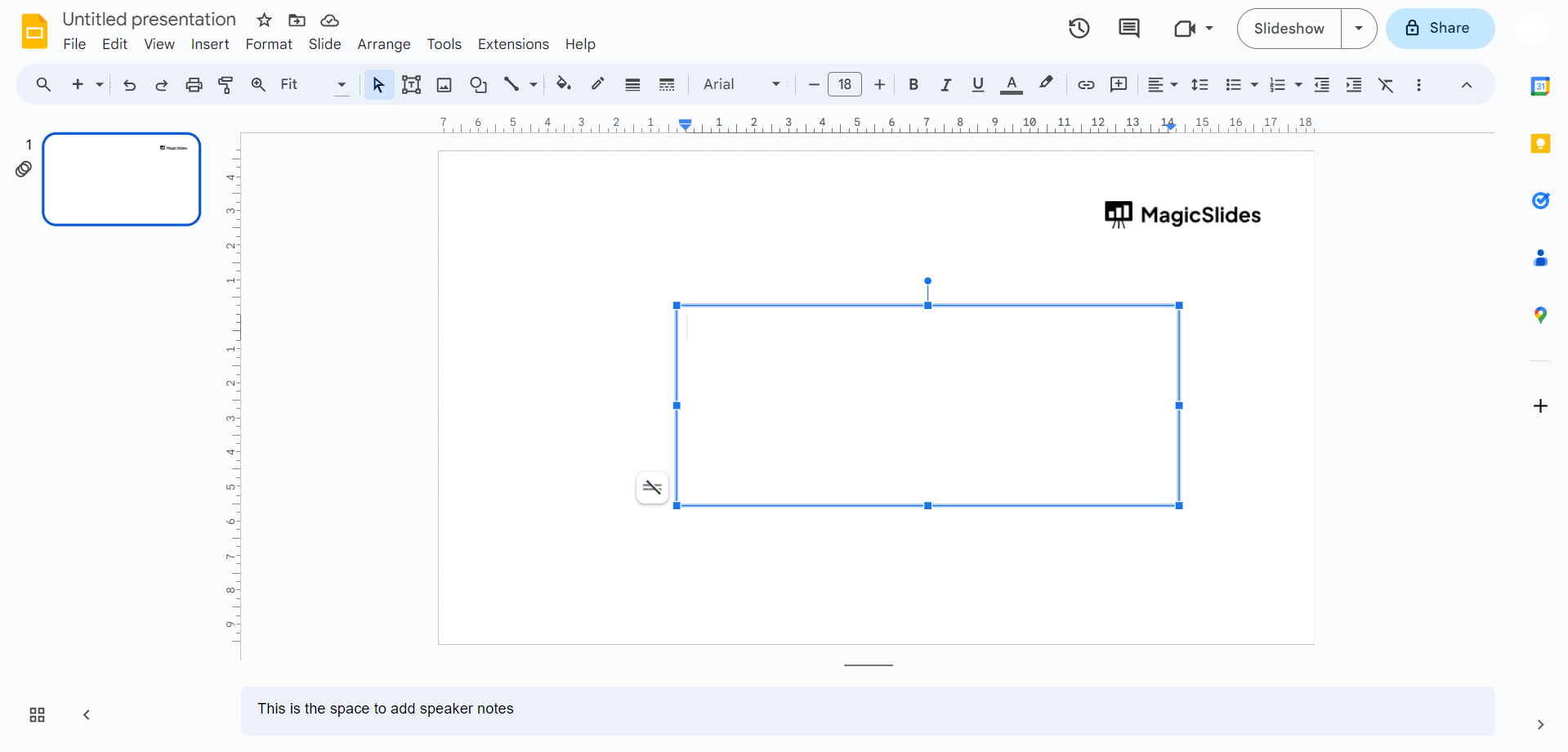Hide the menus with up chevron
This screenshot has width=1568, height=752.
coord(1467,85)
